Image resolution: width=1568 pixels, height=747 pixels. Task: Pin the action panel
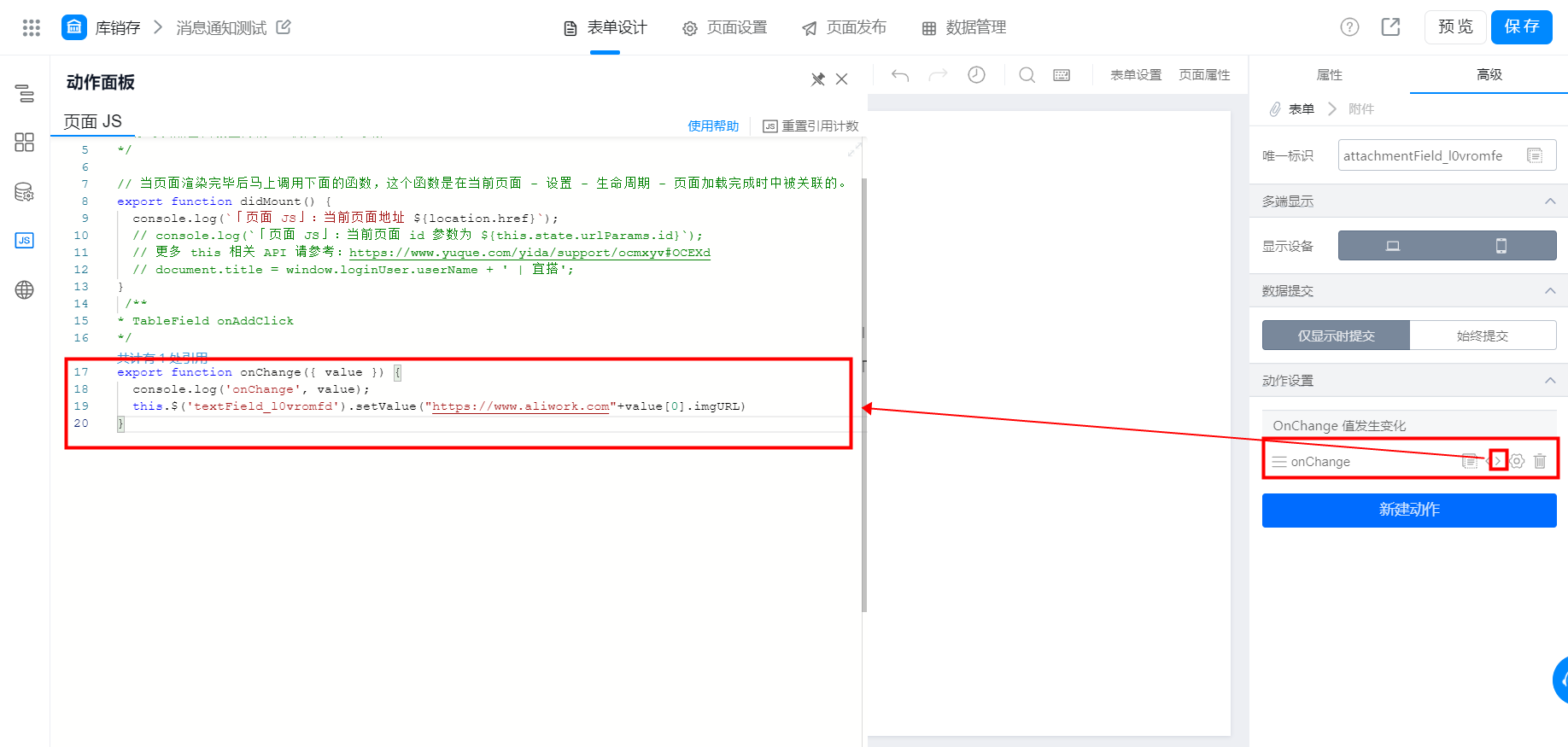click(817, 79)
